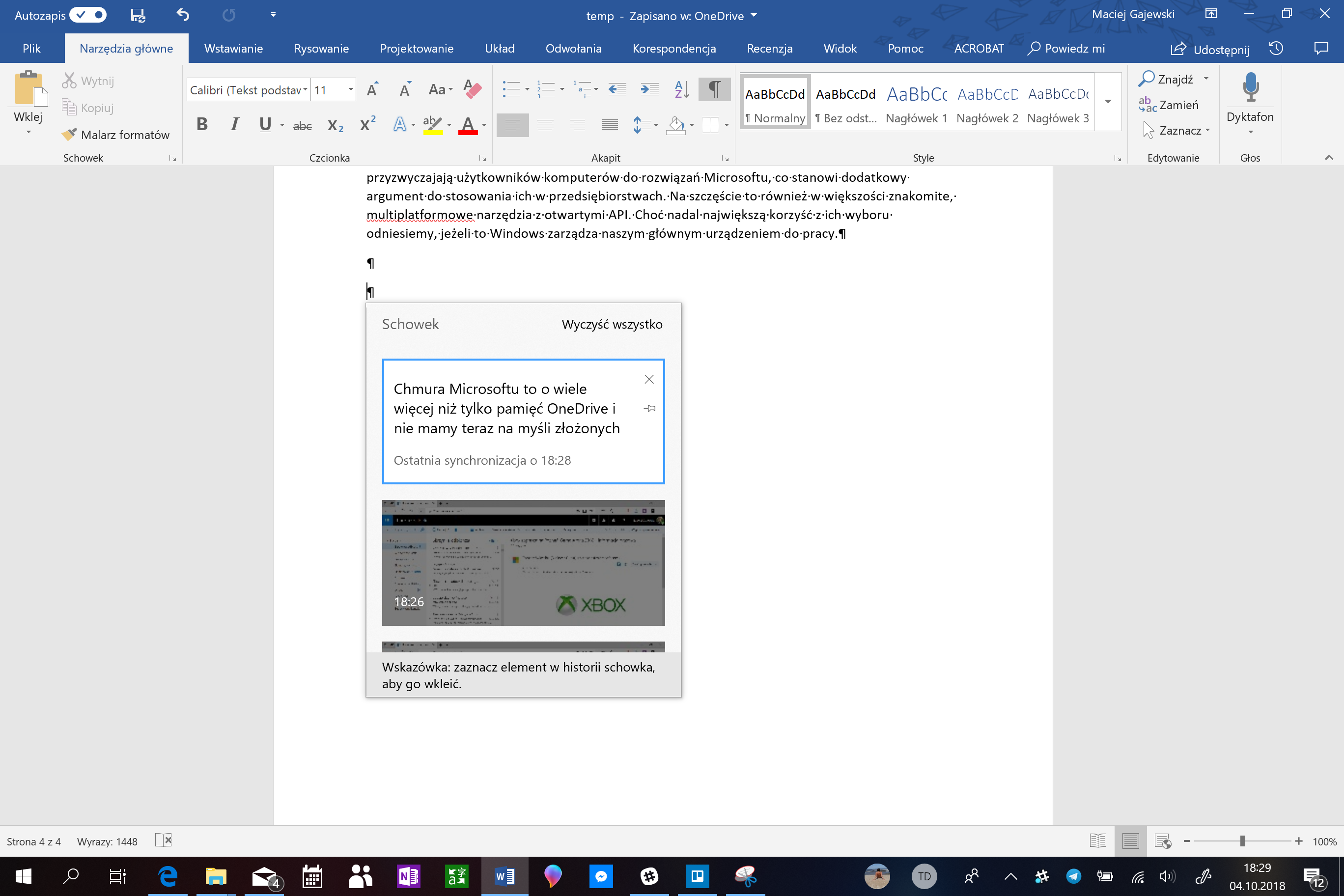Select Malarz formatów format painter

pyautogui.click(x=115, y=135)
